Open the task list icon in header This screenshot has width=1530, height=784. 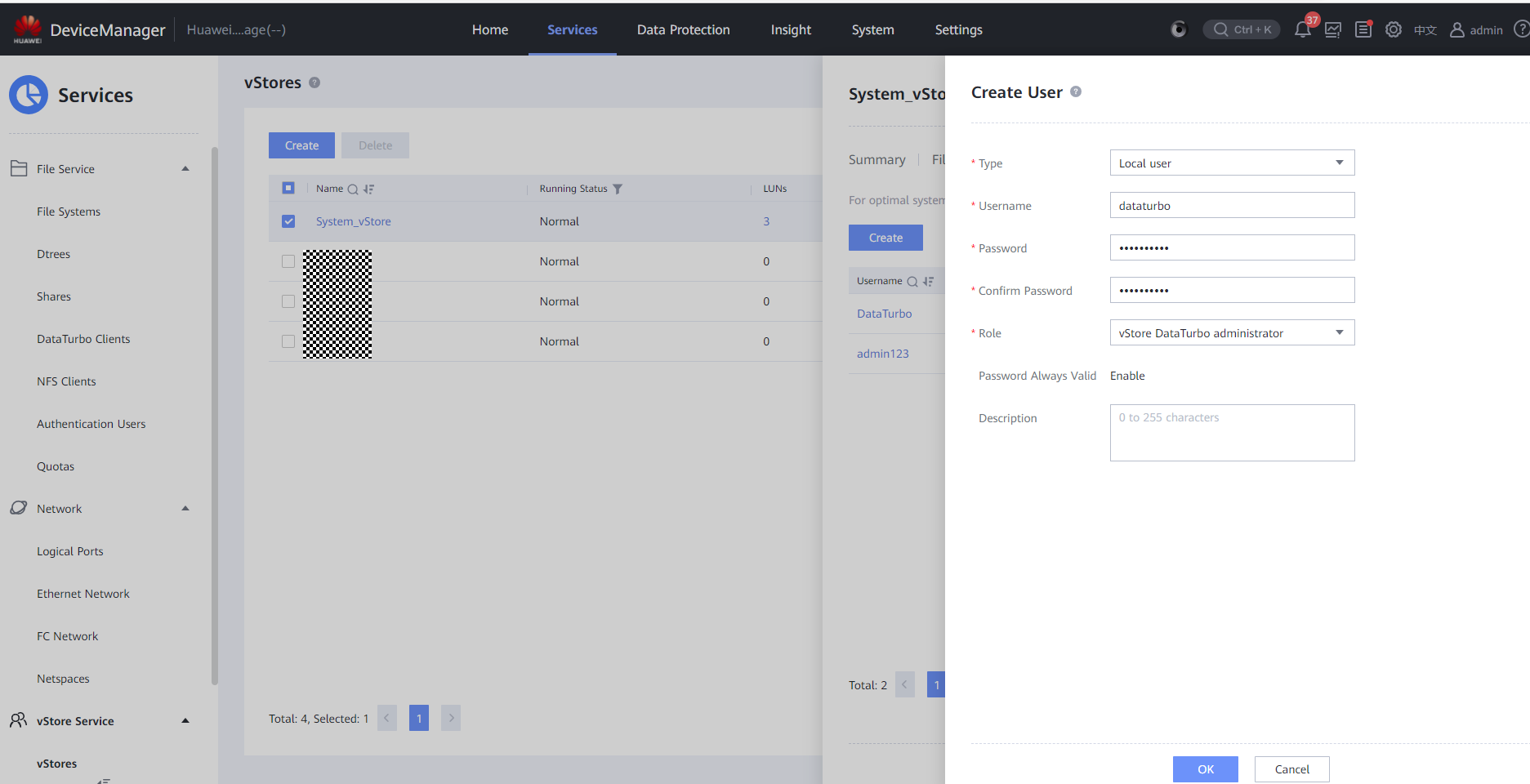[1363, 30]
